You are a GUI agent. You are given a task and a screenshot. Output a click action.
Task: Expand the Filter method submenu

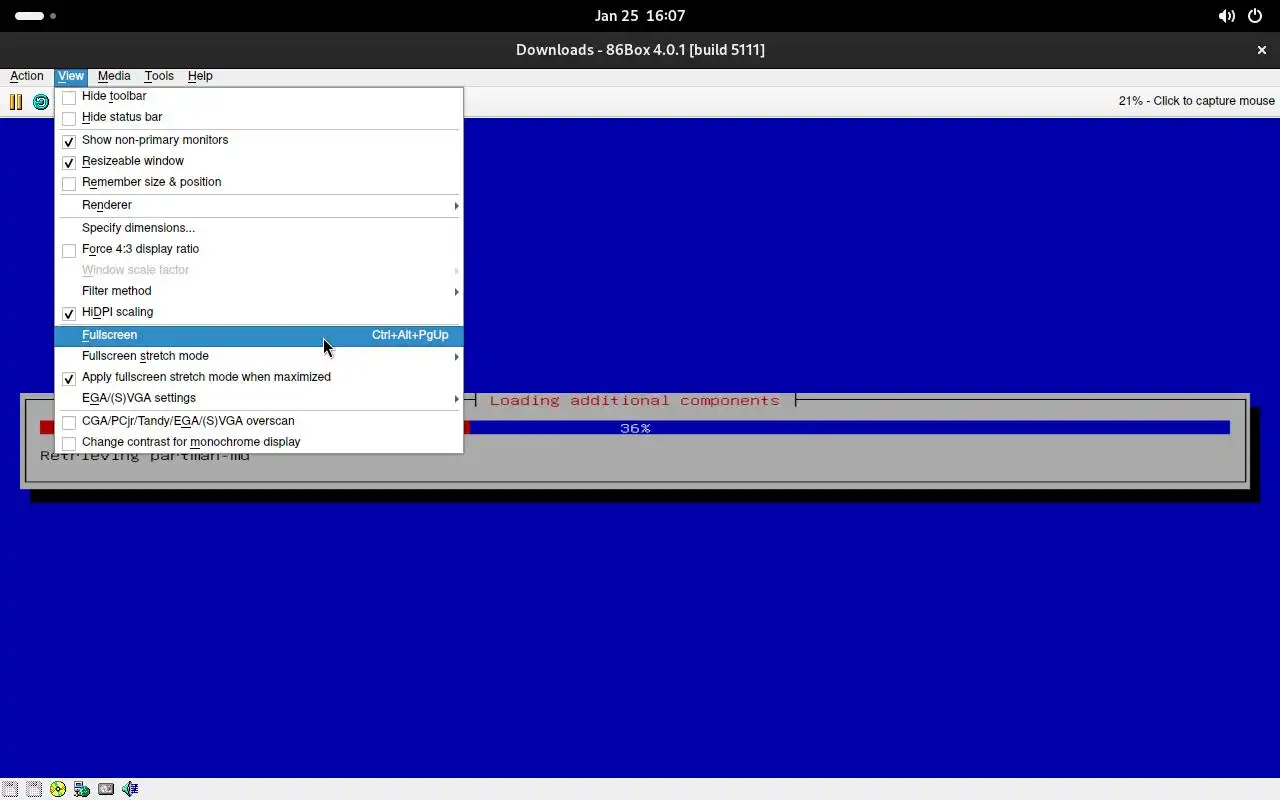click(259, 291)
